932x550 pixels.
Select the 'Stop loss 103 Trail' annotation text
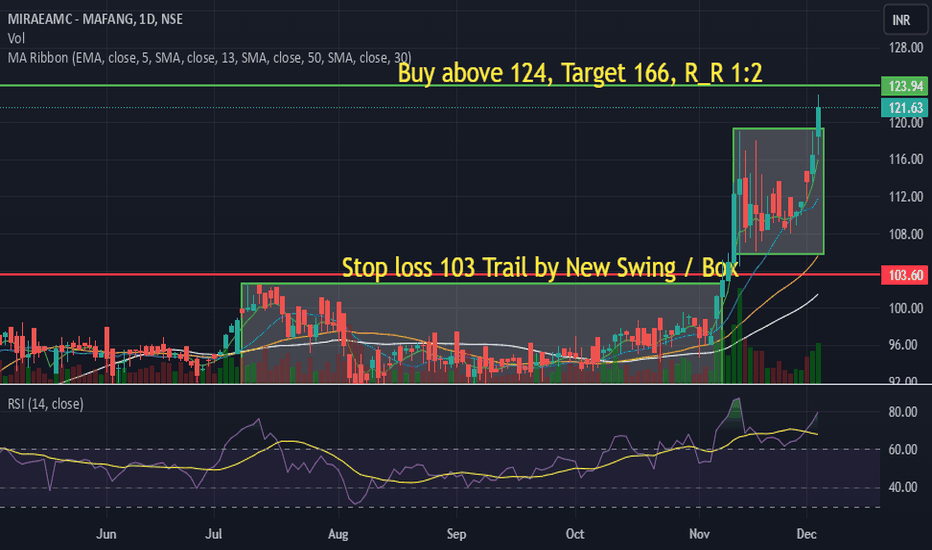pos(540,268)
